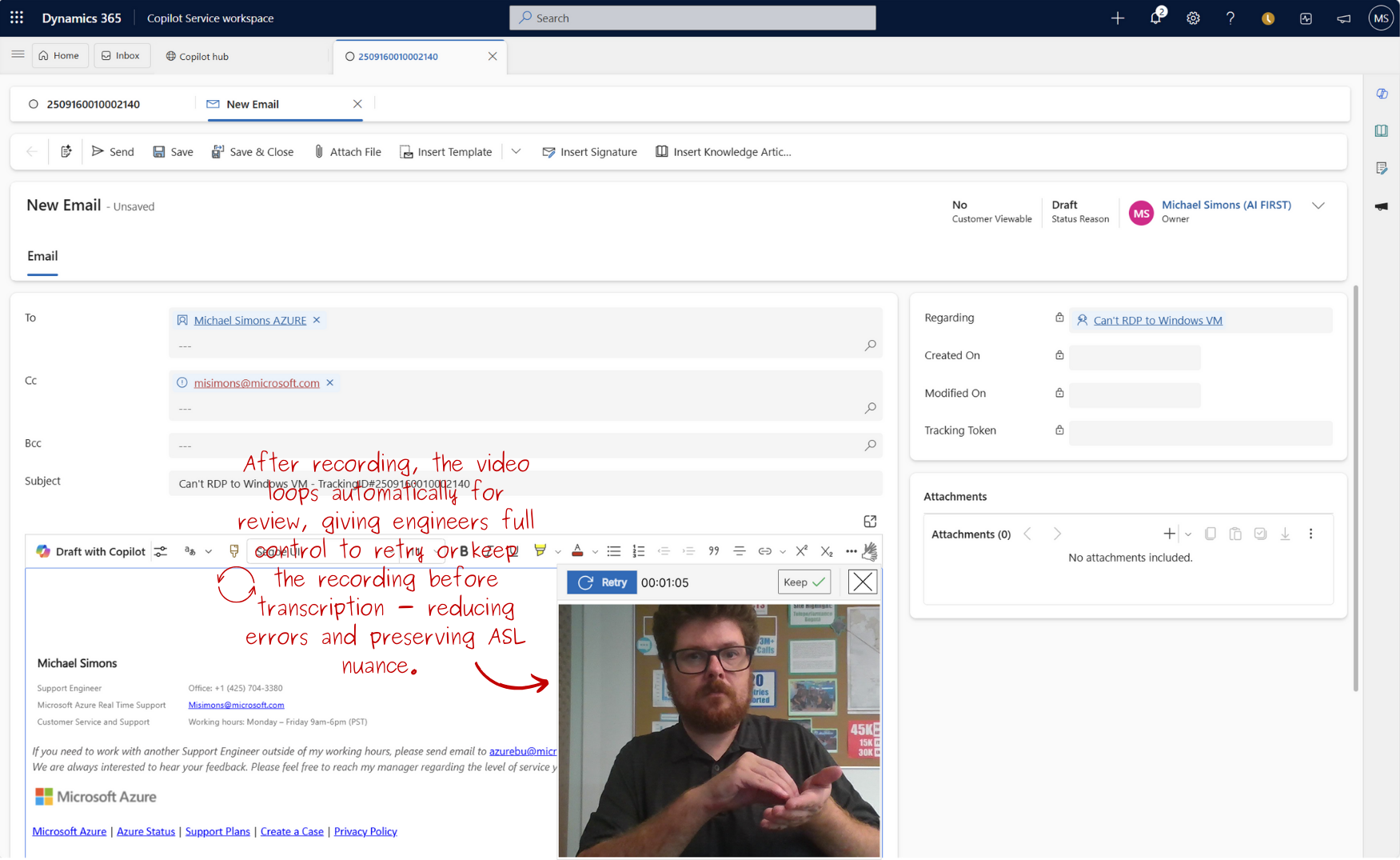Click the Attach File icon
The width and height of the screenshot is (1400, 860).
318,151
